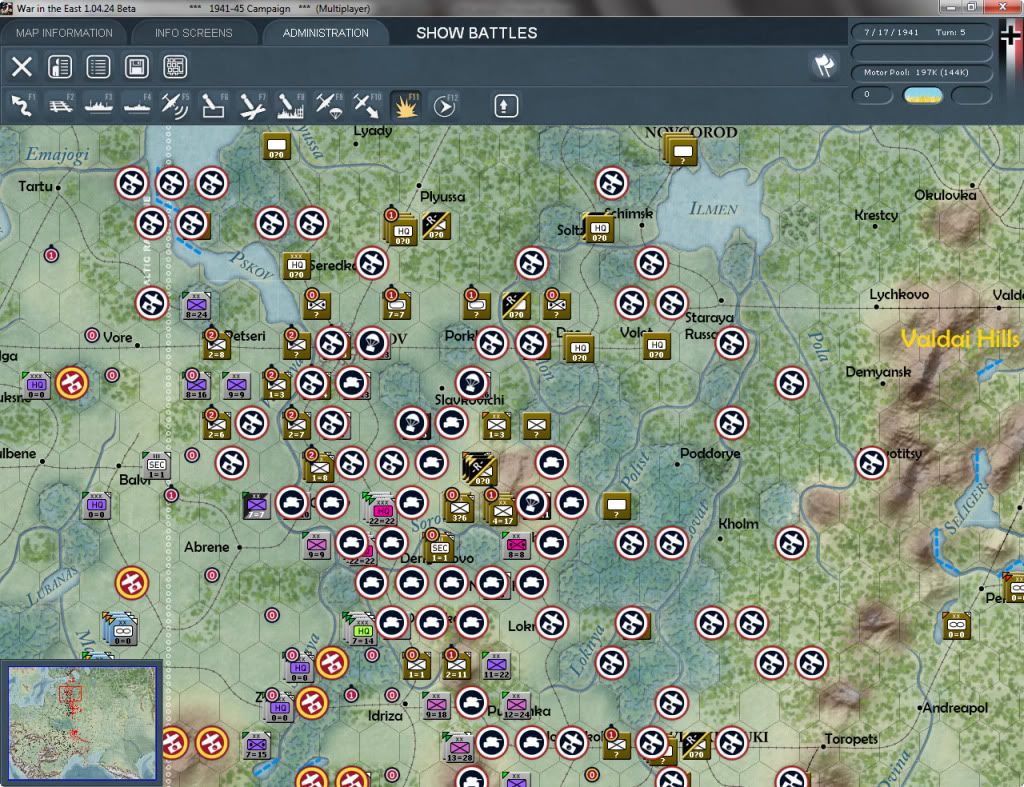Click the Demyansk town label

pos(878,372)
